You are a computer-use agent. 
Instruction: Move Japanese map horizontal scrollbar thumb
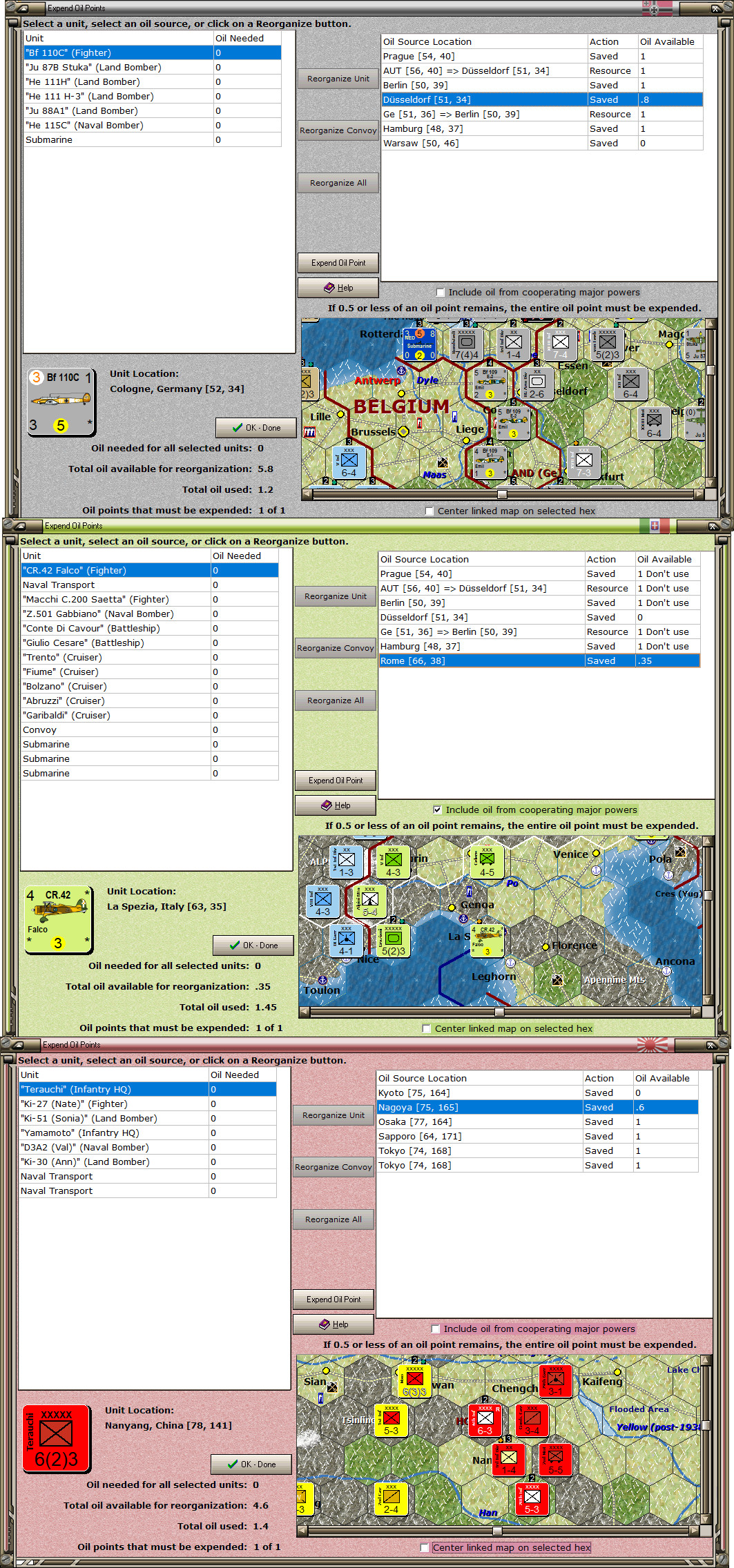(497, 1531)
